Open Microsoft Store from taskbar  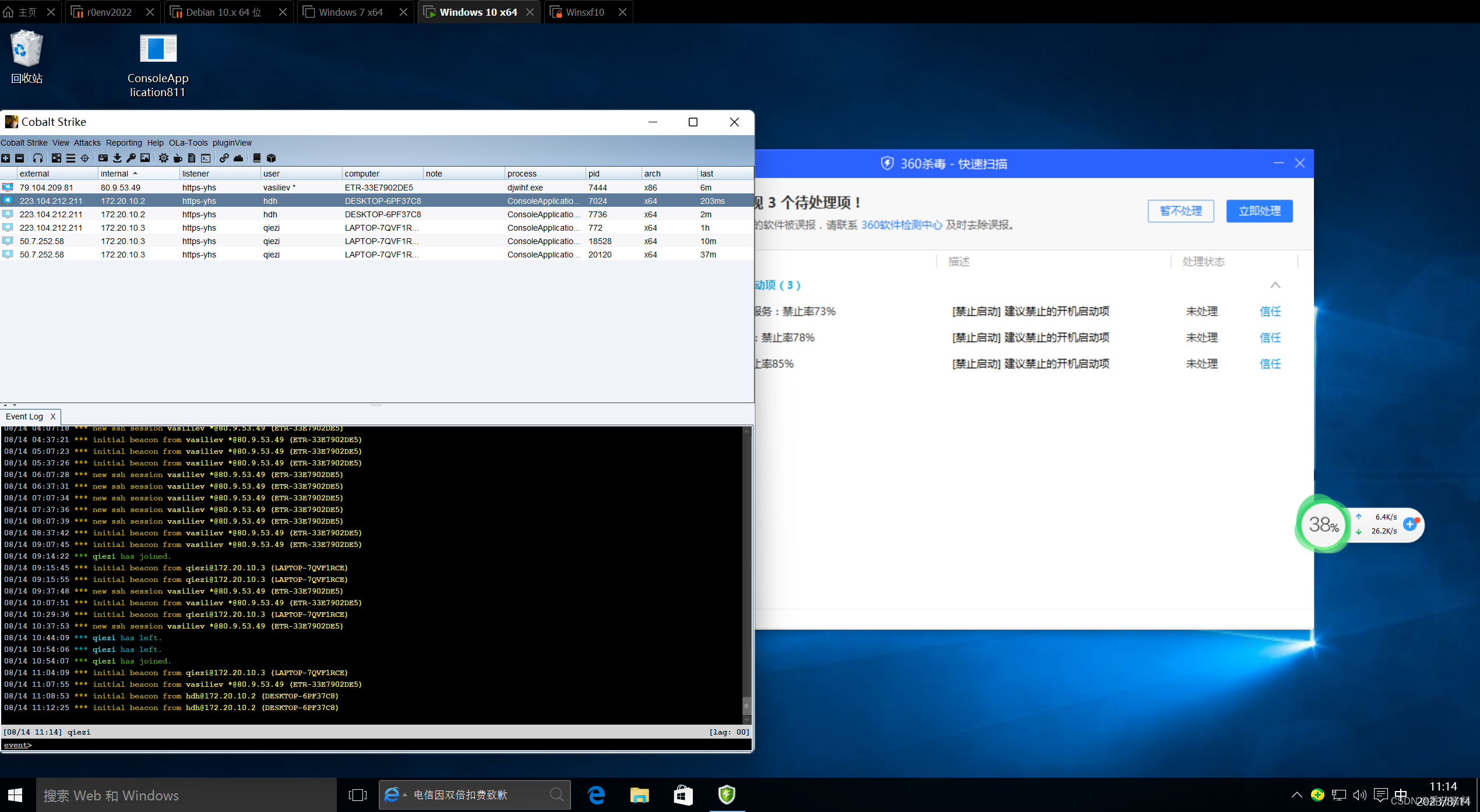click(683, 795)
